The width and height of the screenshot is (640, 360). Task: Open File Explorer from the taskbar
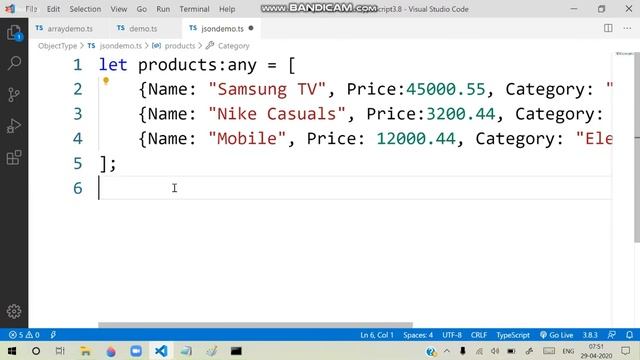tap(85, 351)
